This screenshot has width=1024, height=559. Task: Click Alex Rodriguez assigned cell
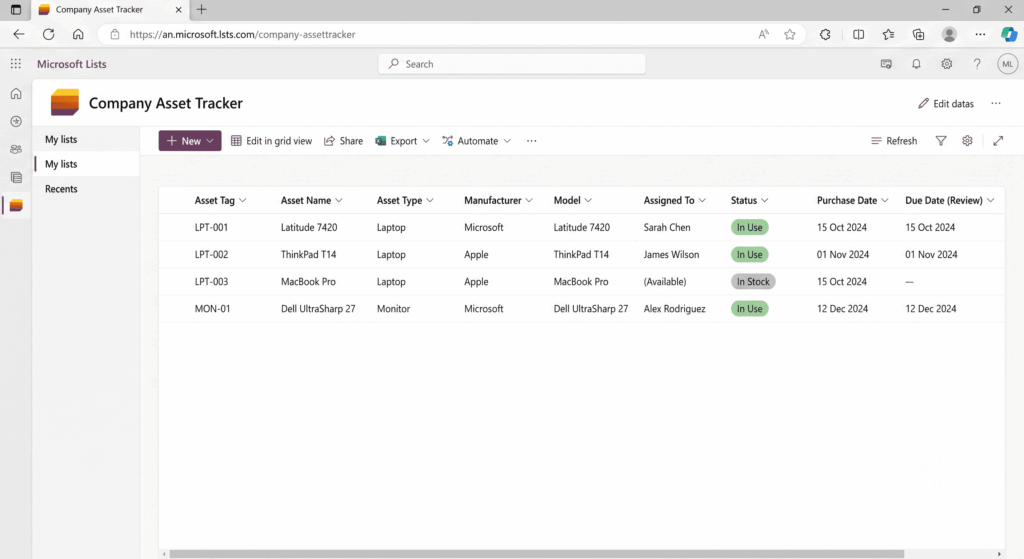[675, 309]
